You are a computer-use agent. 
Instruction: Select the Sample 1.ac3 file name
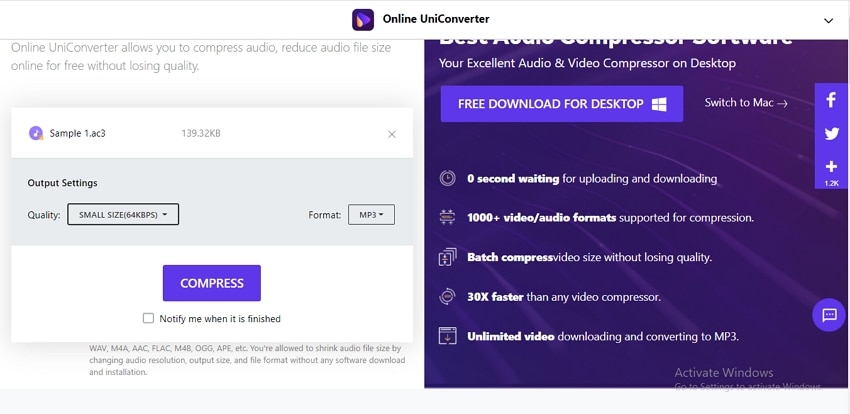(78, 133)
